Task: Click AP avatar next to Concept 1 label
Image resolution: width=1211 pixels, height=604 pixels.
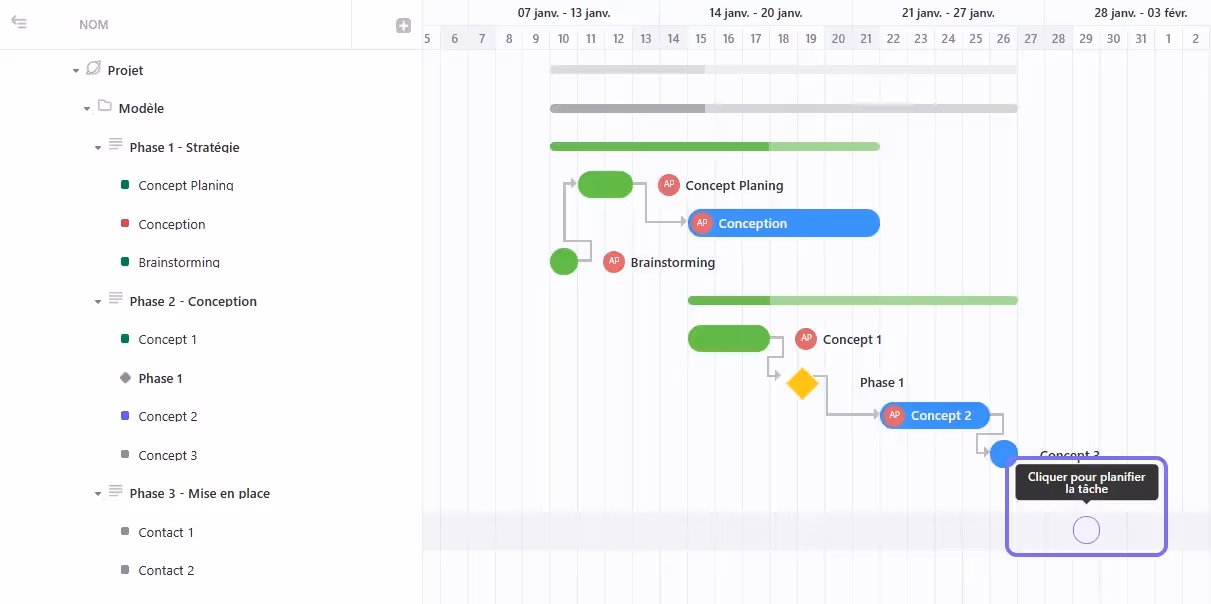Action: point(806,339)
